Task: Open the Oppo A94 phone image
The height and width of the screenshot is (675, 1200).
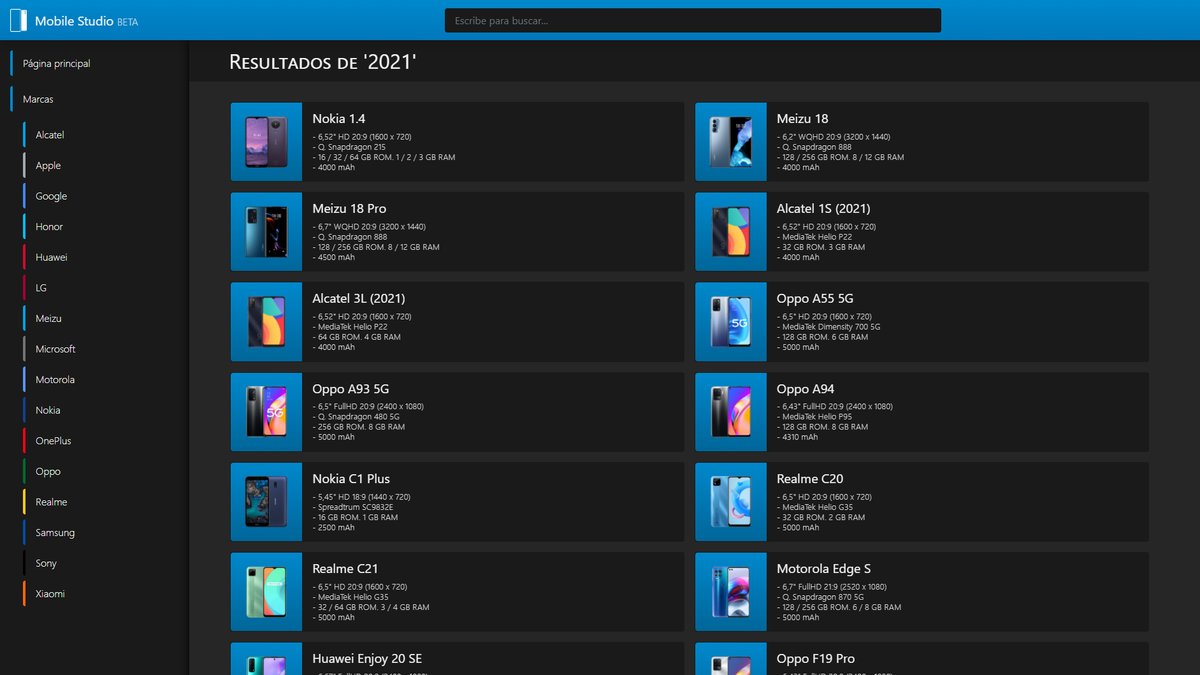Action: (x=731, y=412)
